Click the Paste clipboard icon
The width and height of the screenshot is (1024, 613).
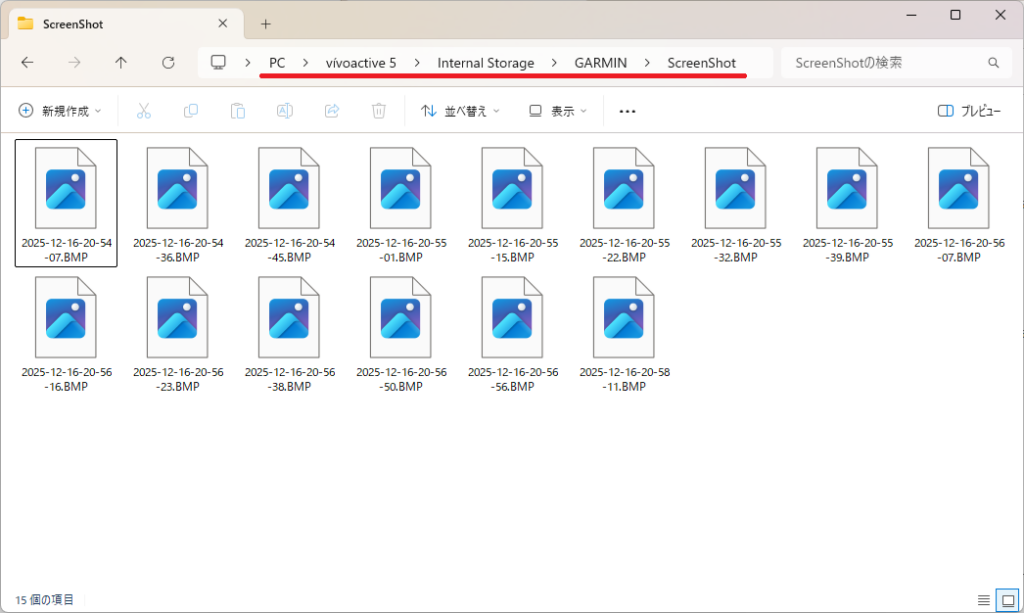(x=238, y=111)
